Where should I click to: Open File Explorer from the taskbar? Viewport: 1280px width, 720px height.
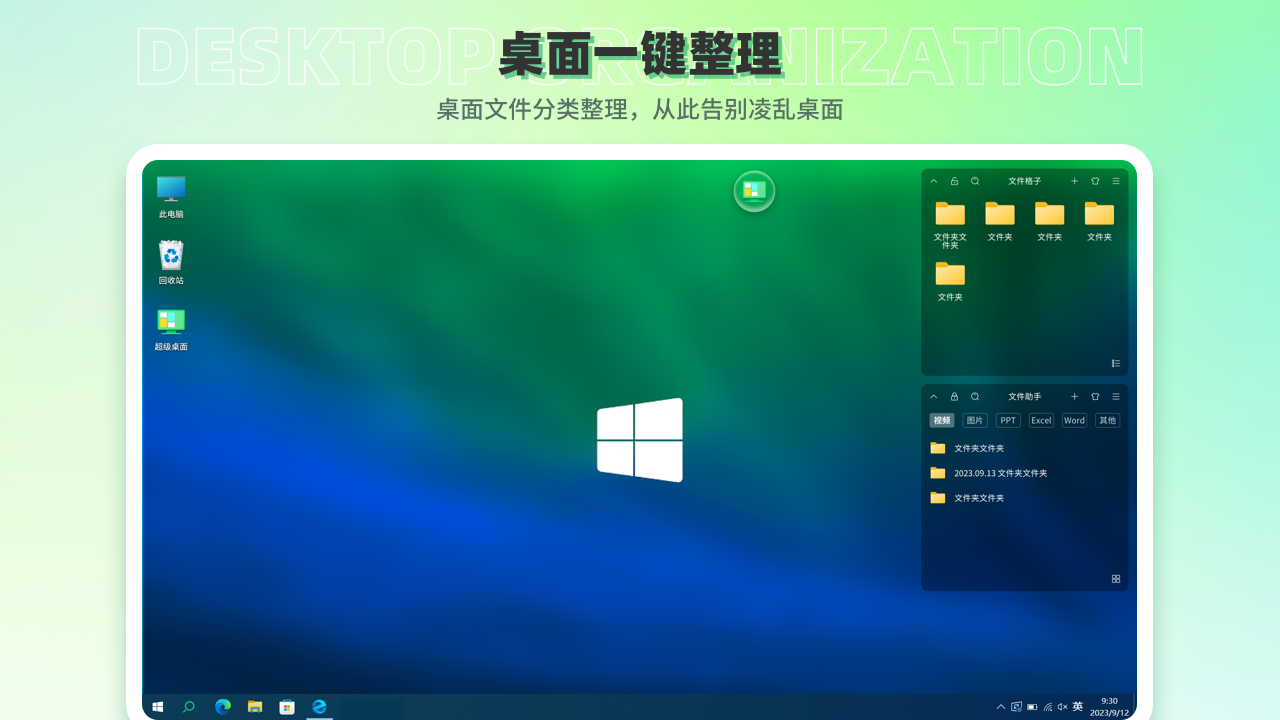click(x=255, y=707)
